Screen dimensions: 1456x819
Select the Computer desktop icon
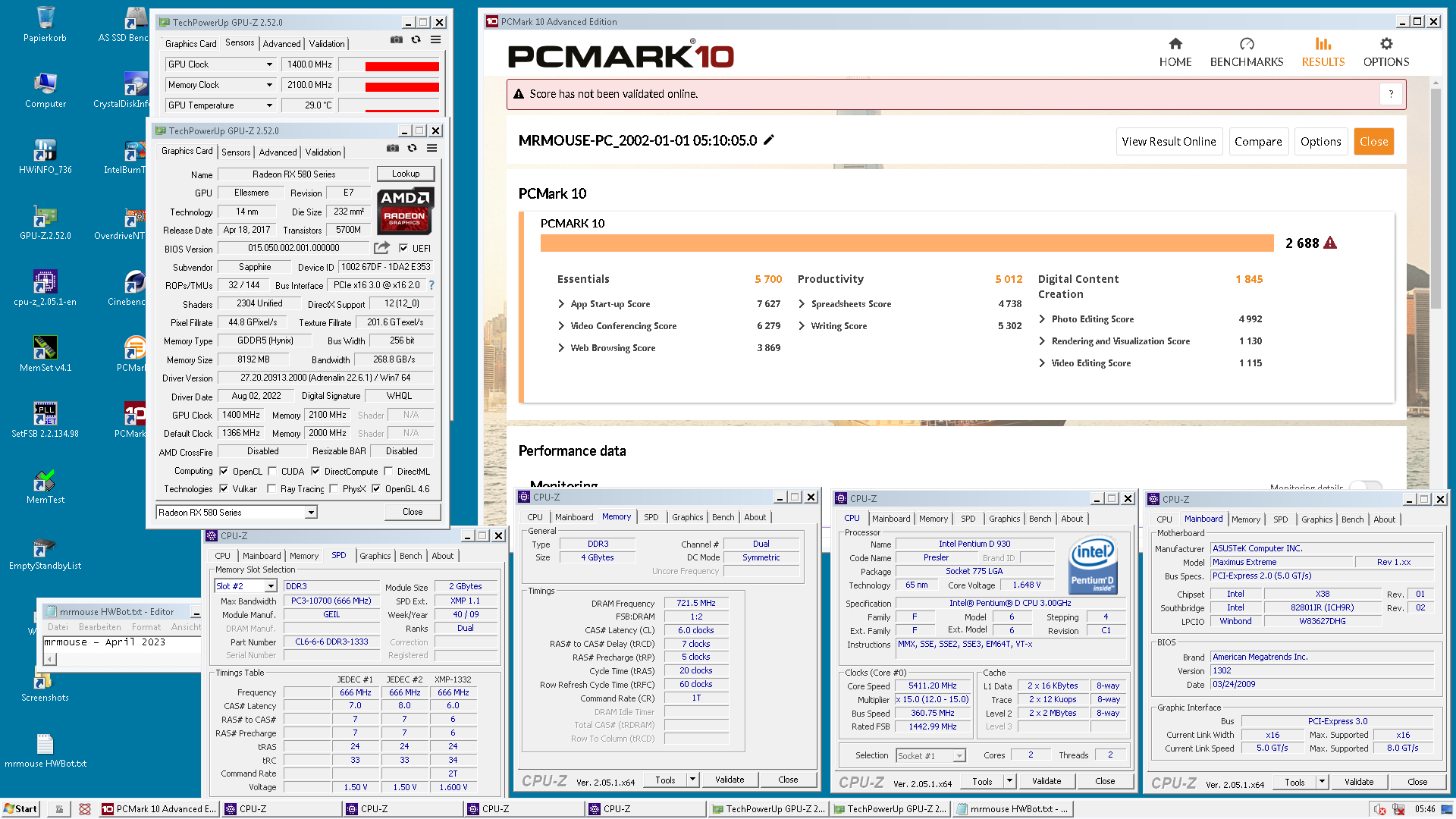coord(45,89)
